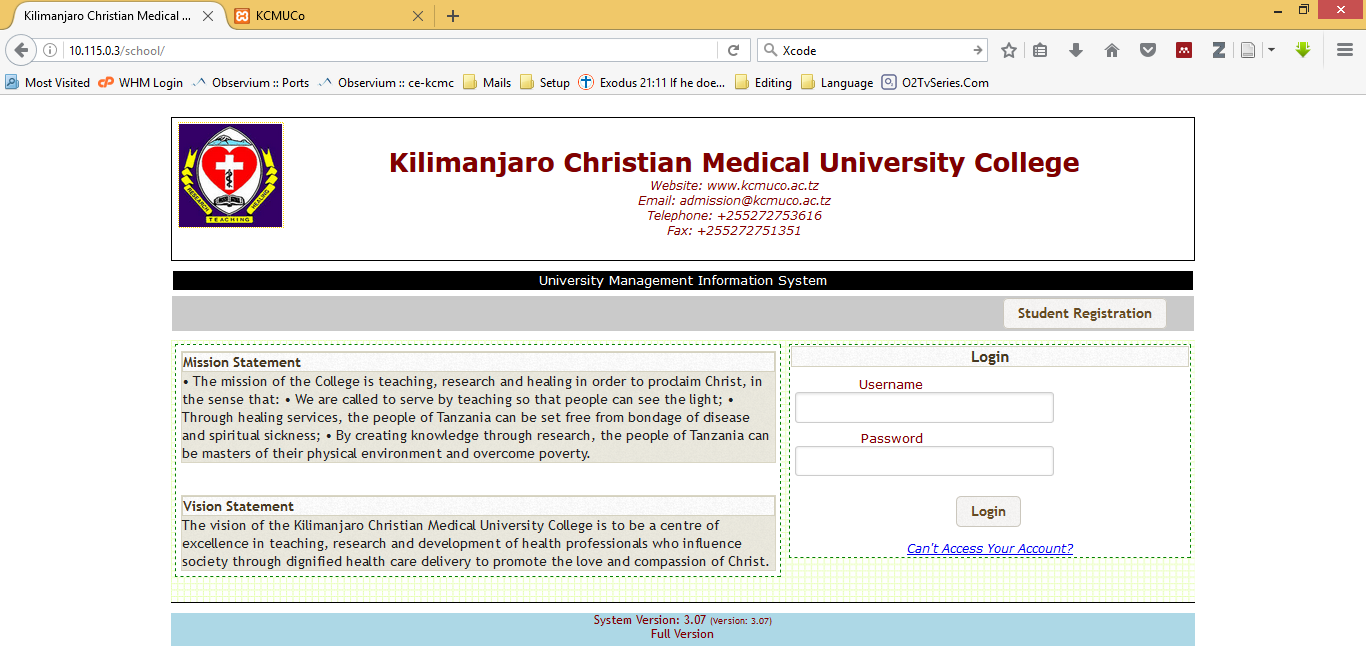Open the hamburger menu
The image size is (1366, 655).
tap(1345, 50)
